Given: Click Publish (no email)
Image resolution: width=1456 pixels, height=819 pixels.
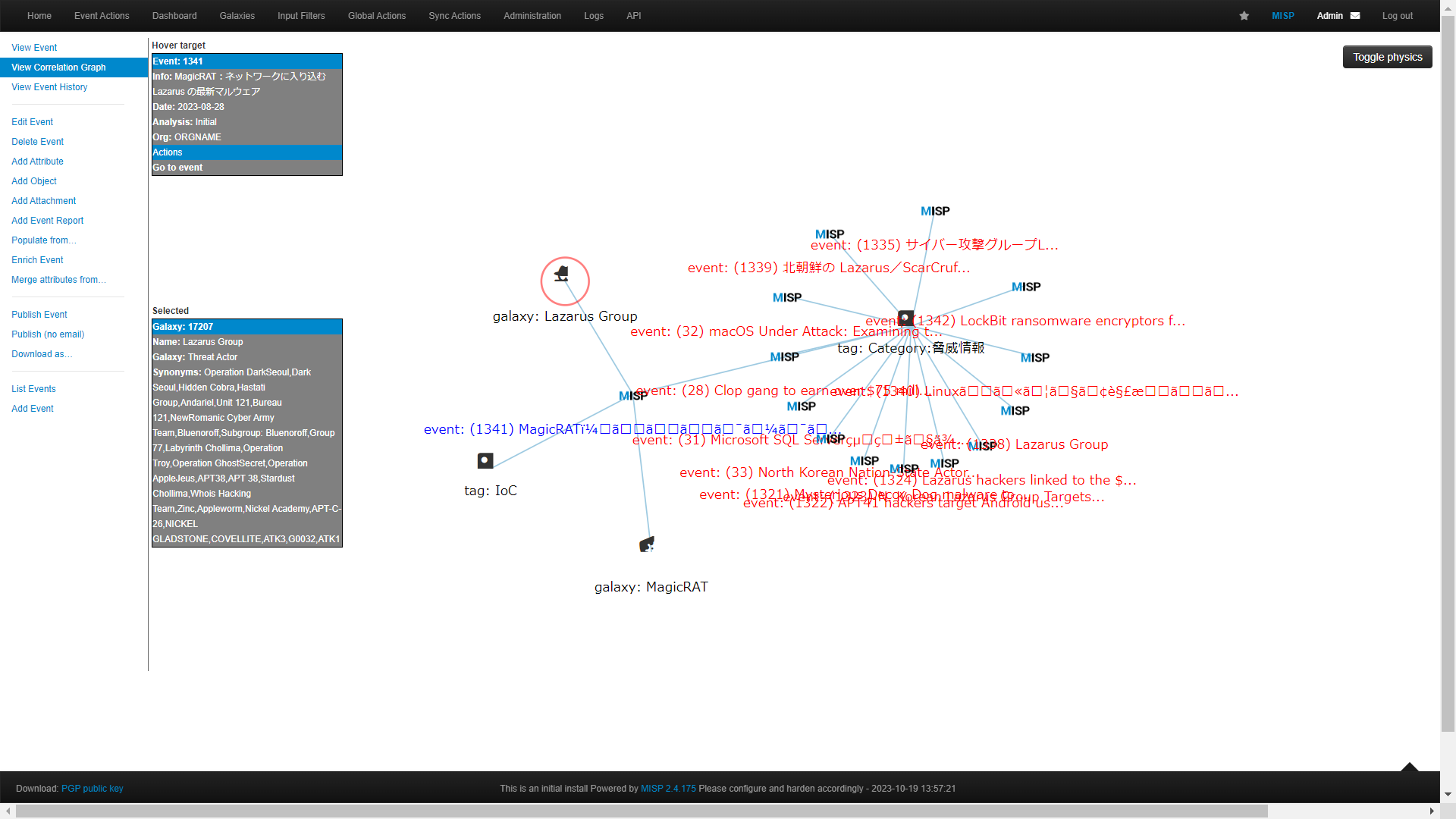Looking at the screenshot, I should point(48,334).
